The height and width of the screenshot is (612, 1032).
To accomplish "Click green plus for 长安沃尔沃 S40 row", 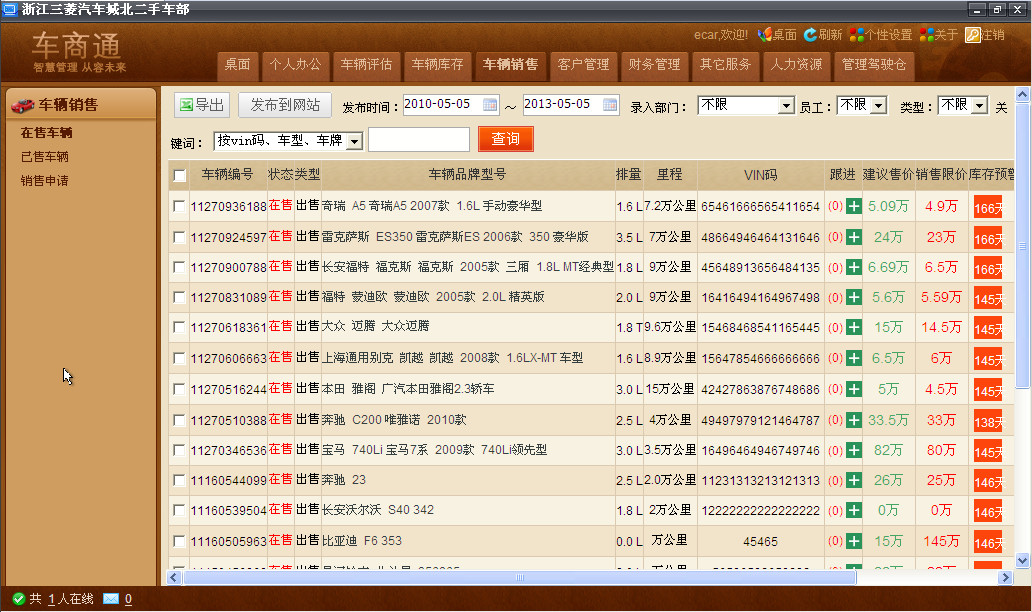I will point(854,510).
